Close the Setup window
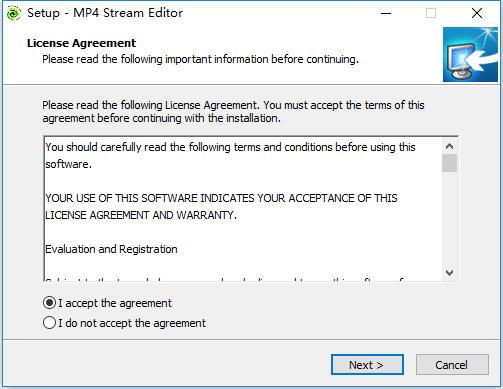Viewport: 503px width, 389px height. 477,13
